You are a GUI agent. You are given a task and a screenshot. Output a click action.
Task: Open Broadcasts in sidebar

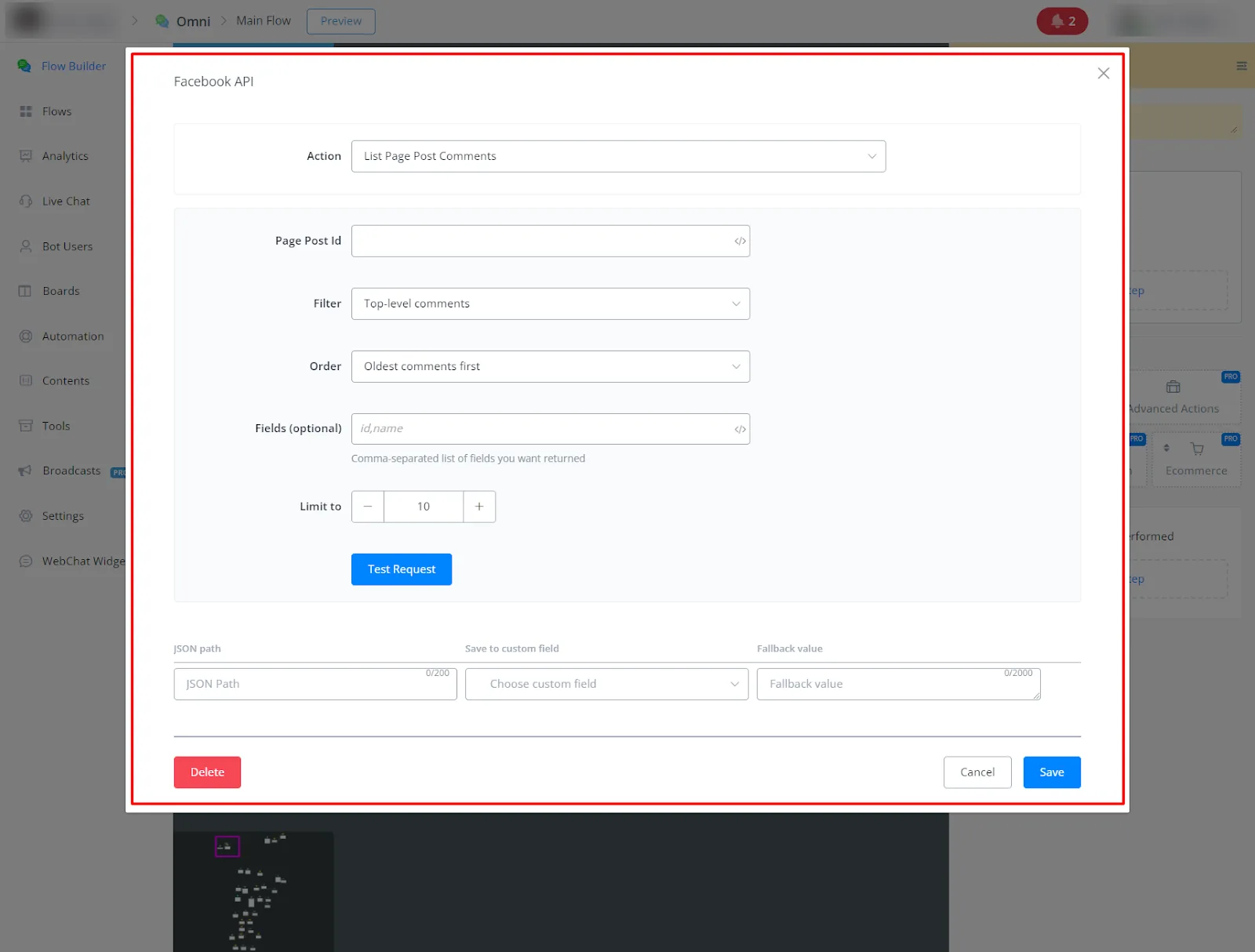click(71, 471)
